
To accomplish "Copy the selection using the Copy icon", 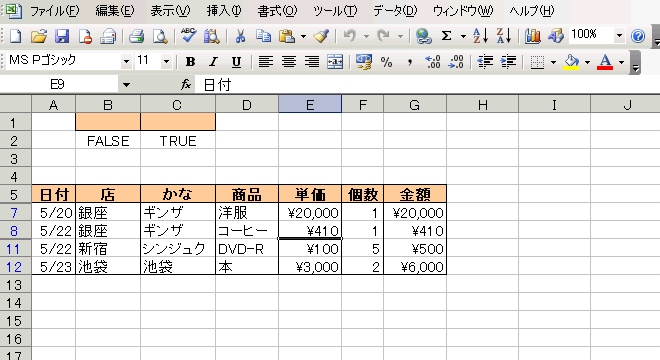I will pos(263,36).
